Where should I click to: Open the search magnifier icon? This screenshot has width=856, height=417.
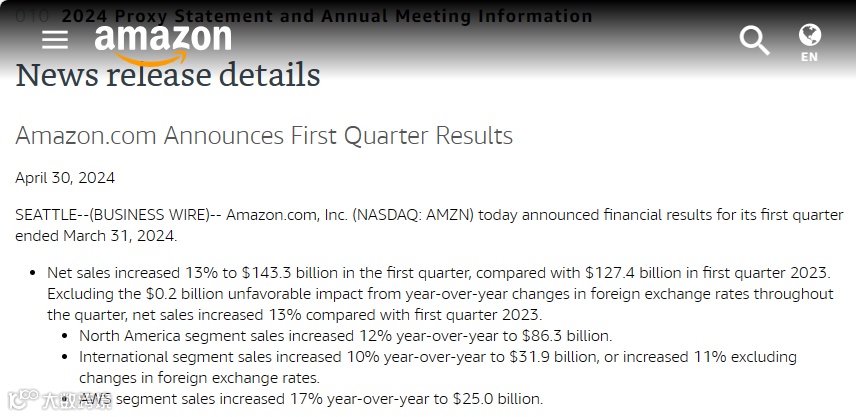tap(754, 41)
